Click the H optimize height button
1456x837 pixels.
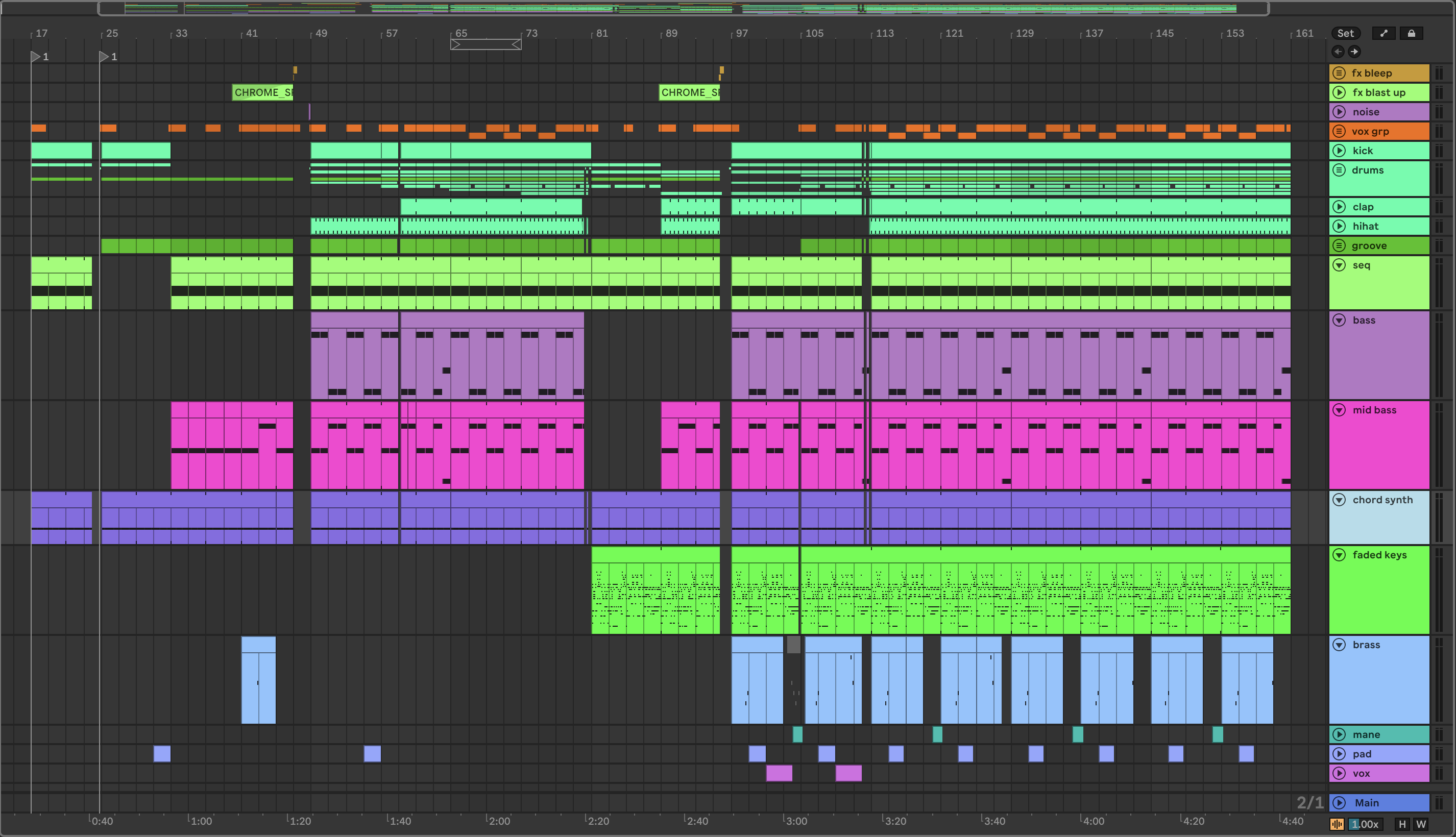click(1402, 824)
